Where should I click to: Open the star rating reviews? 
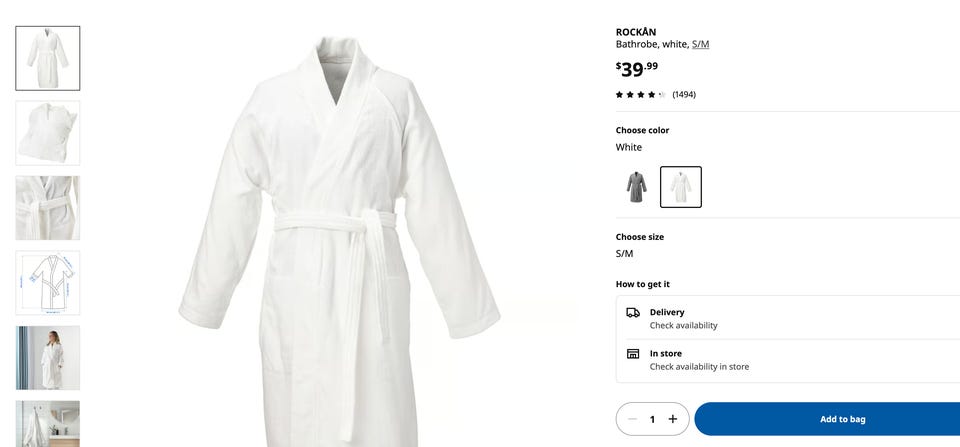(640, 94)
